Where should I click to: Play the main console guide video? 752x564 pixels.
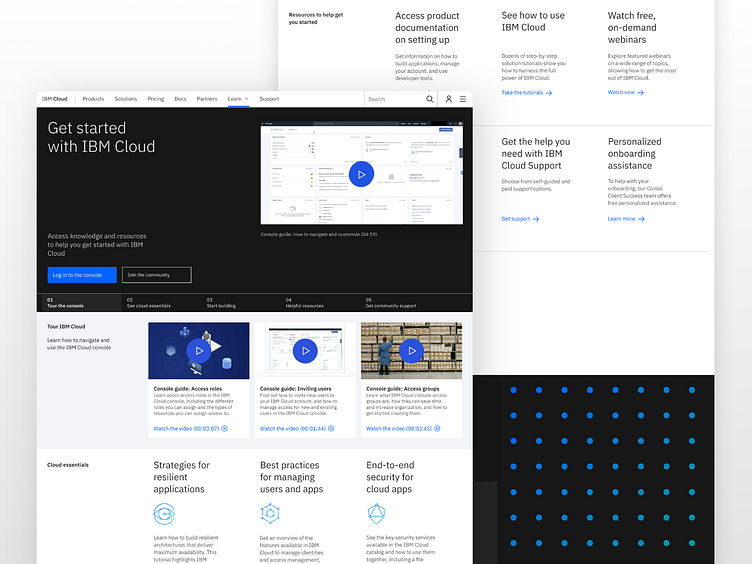click(x=361, y=175)
